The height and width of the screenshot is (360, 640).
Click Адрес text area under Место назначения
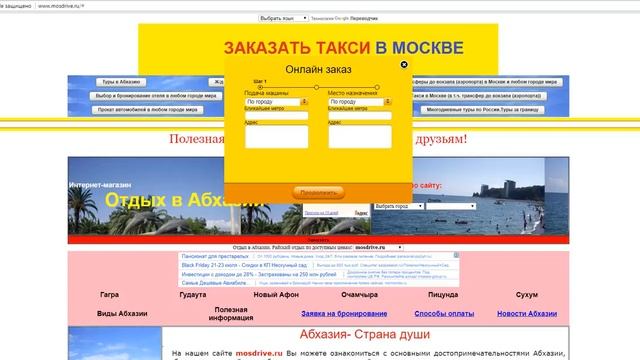pyautogui.click(x=360, y=137)
